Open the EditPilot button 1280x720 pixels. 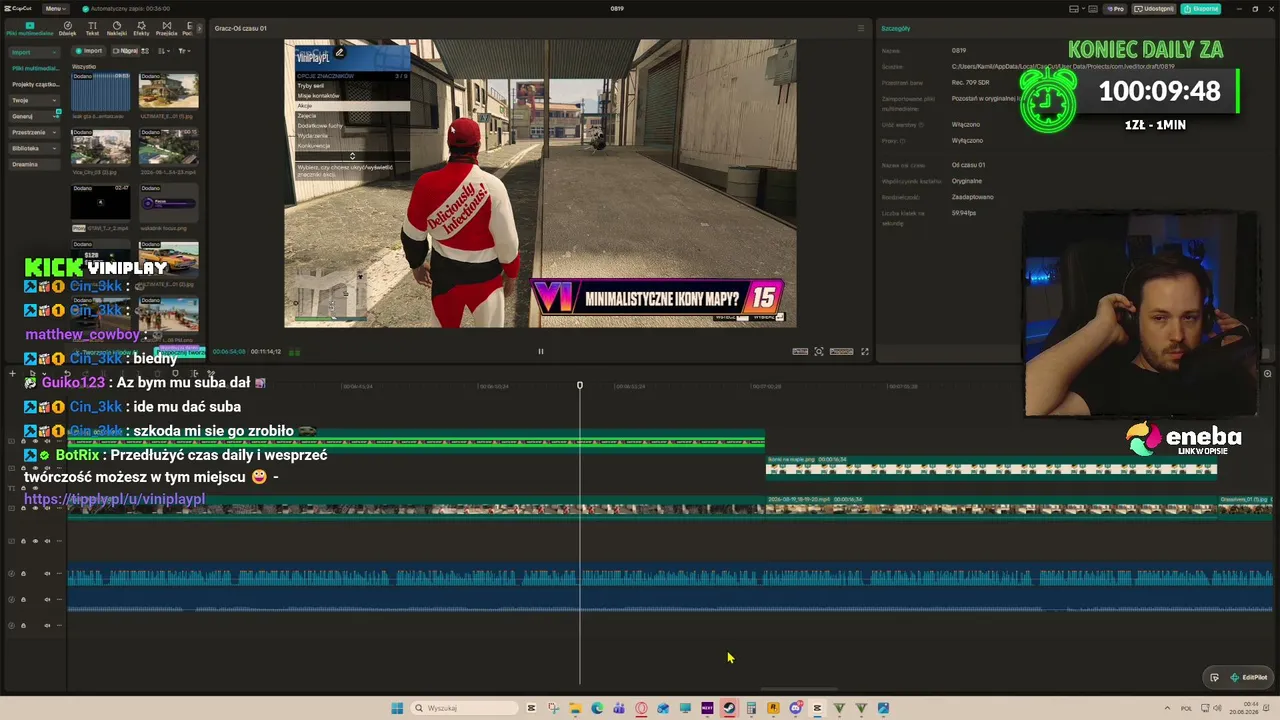click(x=1249, y=677)
